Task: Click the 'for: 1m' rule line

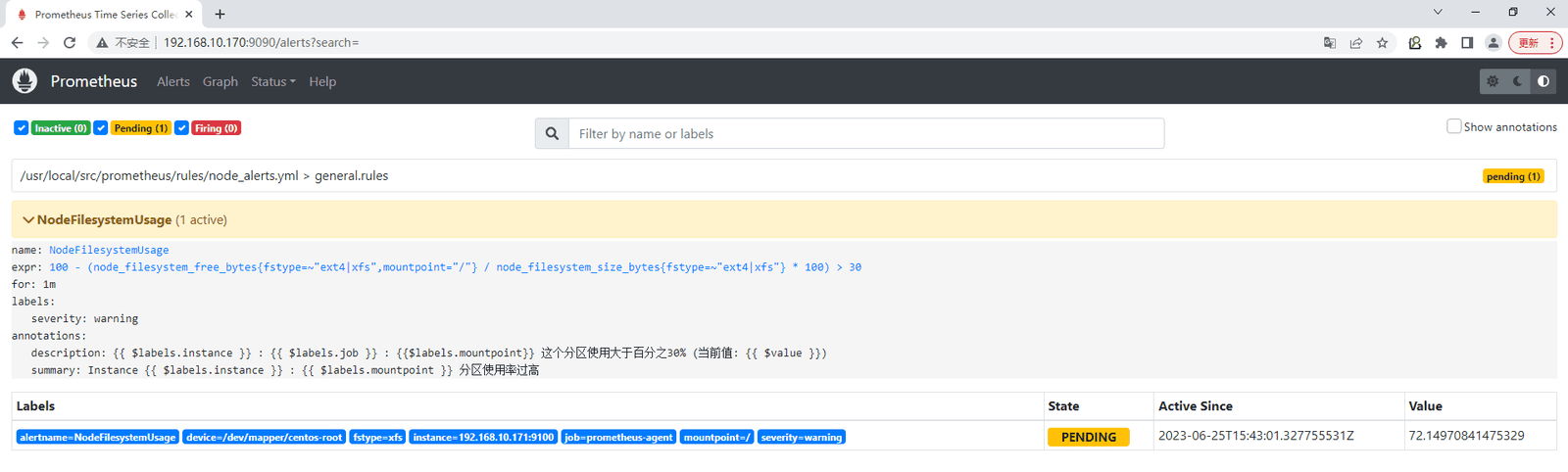Action: point(33,285)
